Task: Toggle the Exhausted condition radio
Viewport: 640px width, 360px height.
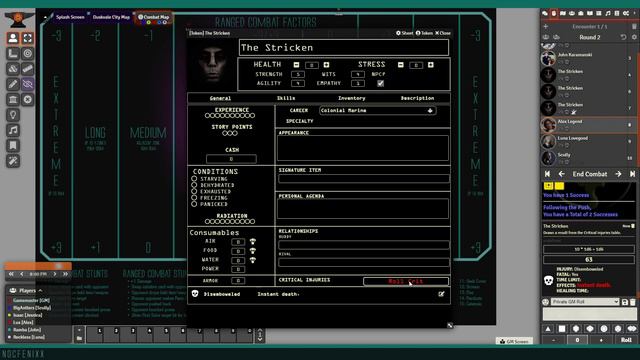Action: coord(194,191)
